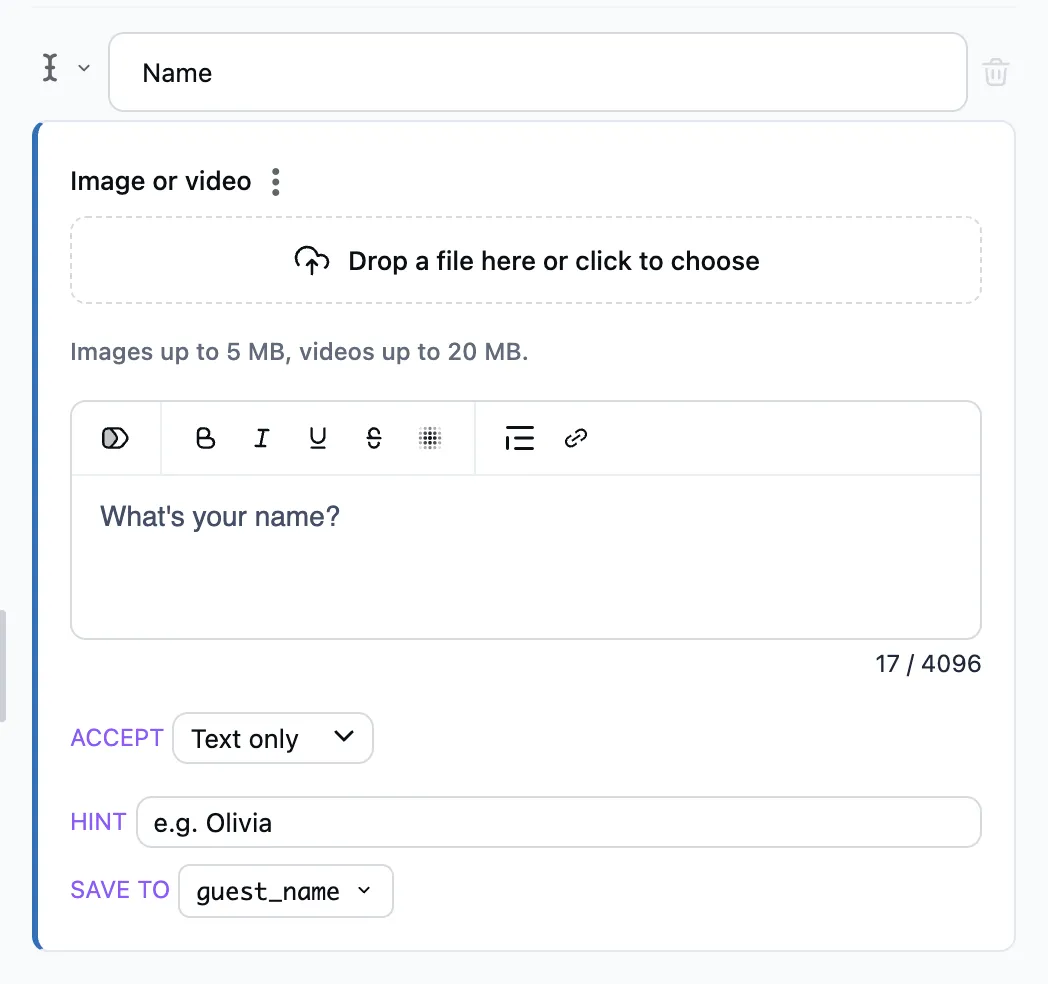The width and height of the screenshot is (1048, 984).
Task: Click the 17 / 4096 character counter
Action: [928, 664]
